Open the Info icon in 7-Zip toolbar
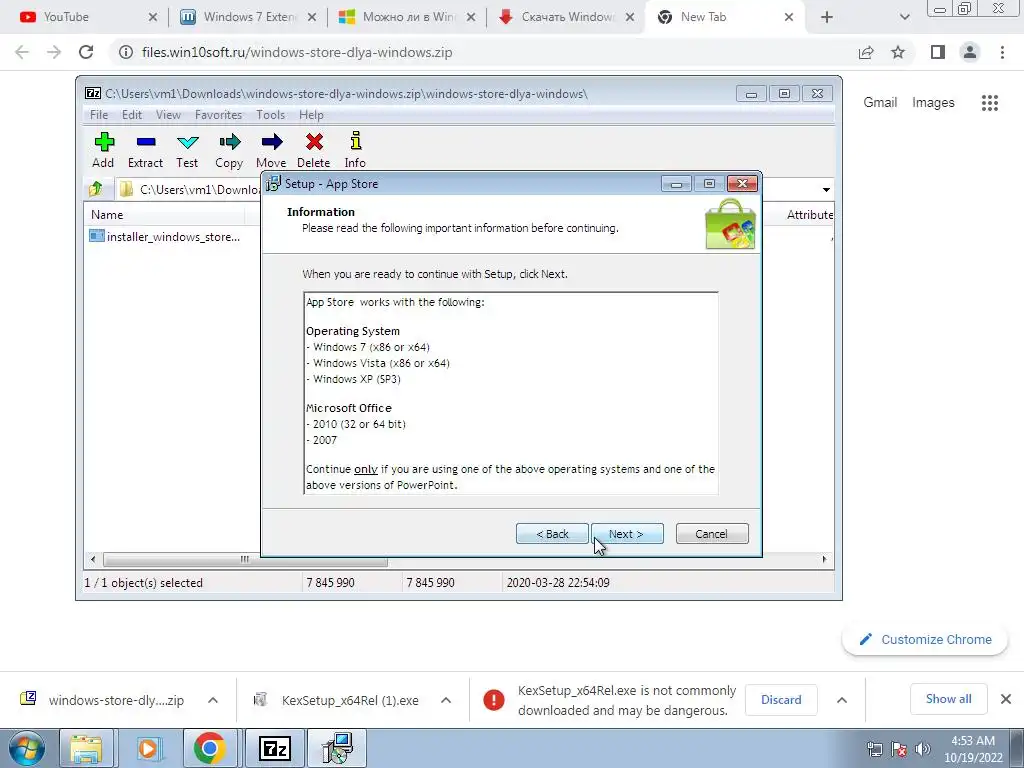 [355, 142]
